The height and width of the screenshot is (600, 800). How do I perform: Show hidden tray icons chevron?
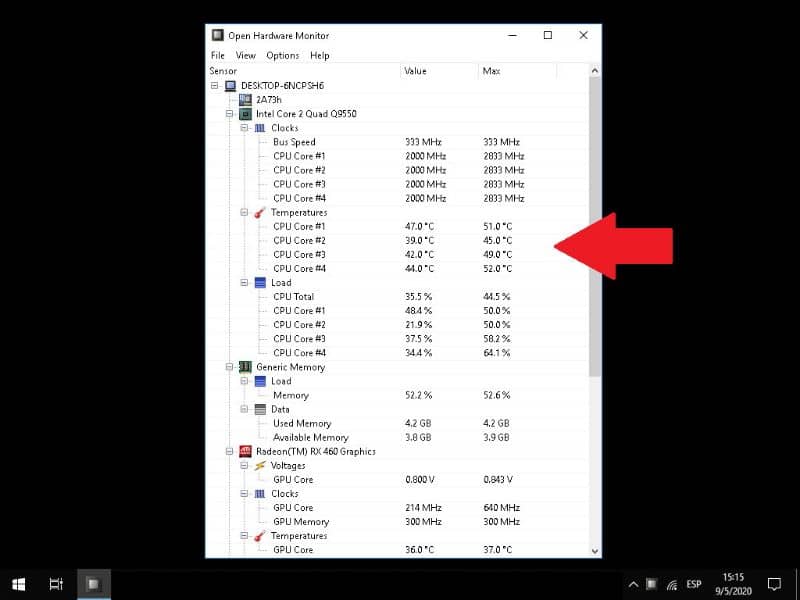(x=633, y=585)
